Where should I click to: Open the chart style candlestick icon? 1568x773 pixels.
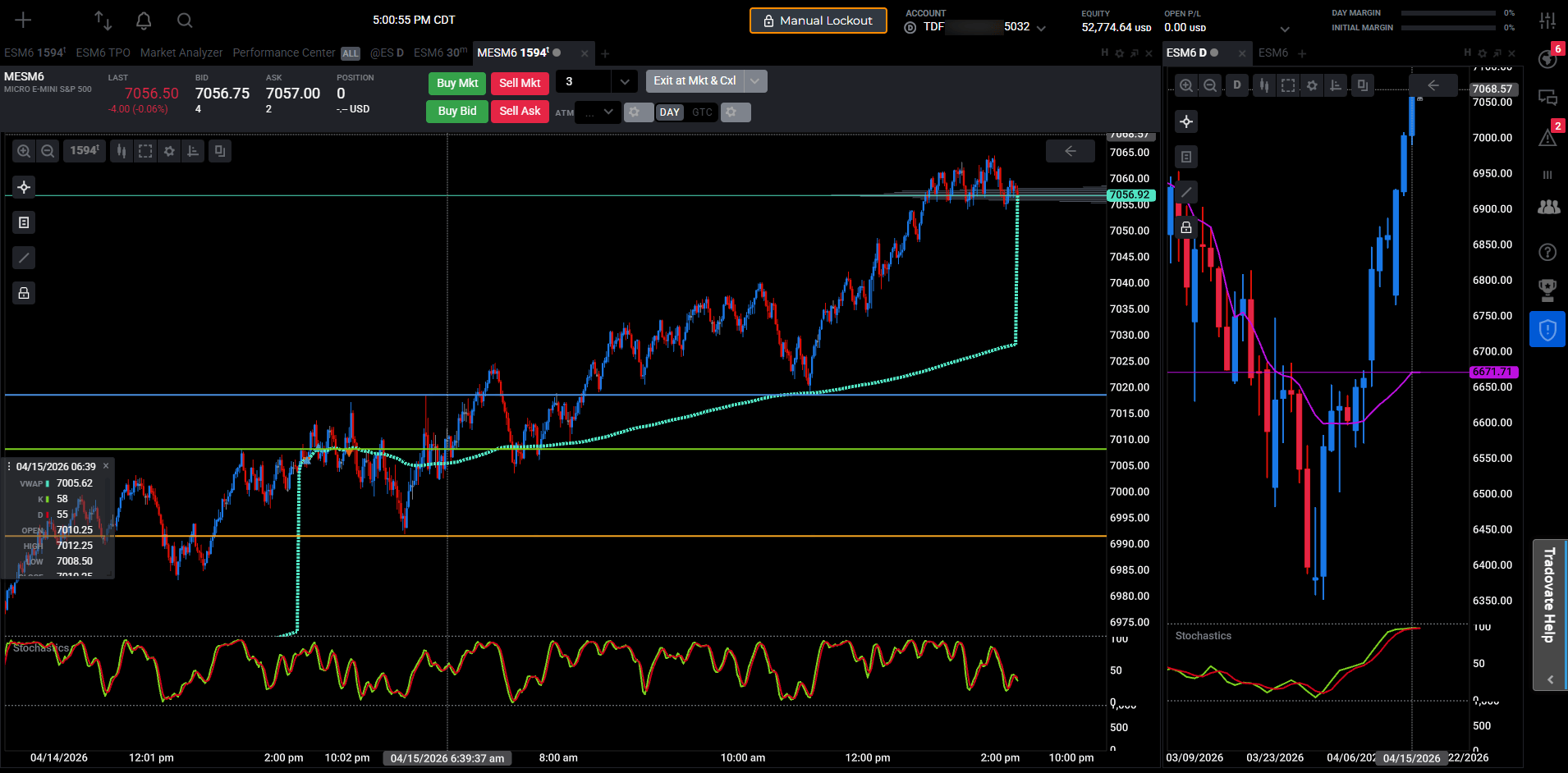click(121, 151)
